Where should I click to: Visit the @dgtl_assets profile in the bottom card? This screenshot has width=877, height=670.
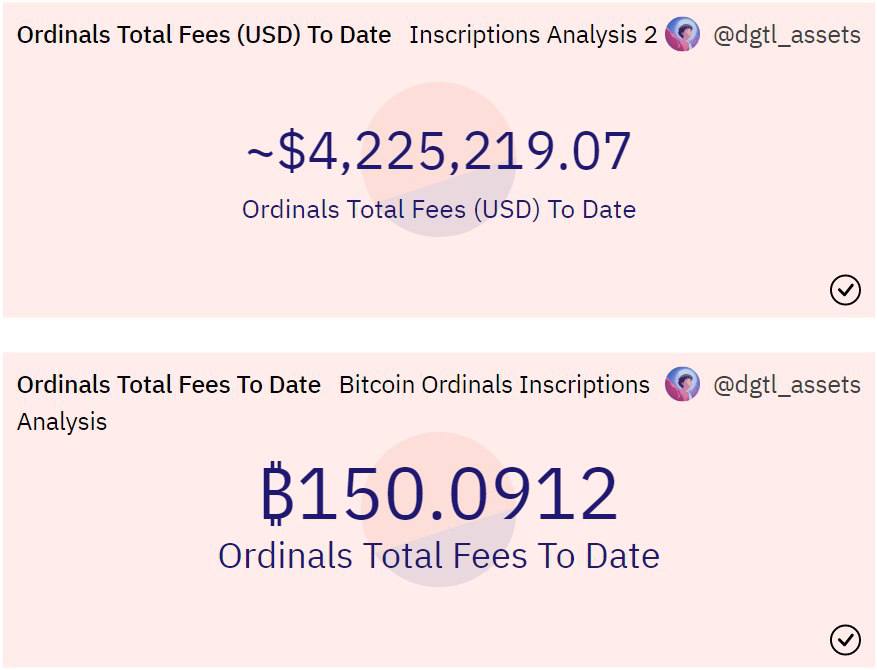pos(786,384)
